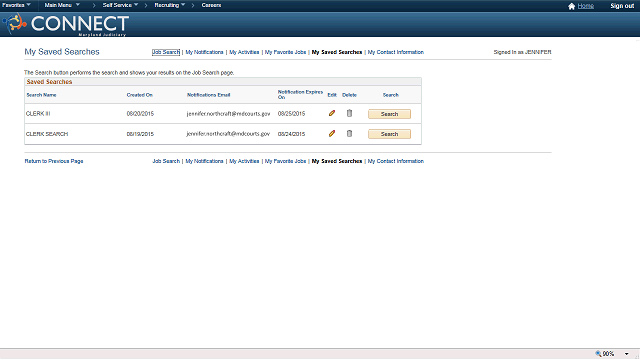This screenshot has height=360, width=640.
Task: Click the zoom magnifier icon in status bar
Action: coord(598,354)
